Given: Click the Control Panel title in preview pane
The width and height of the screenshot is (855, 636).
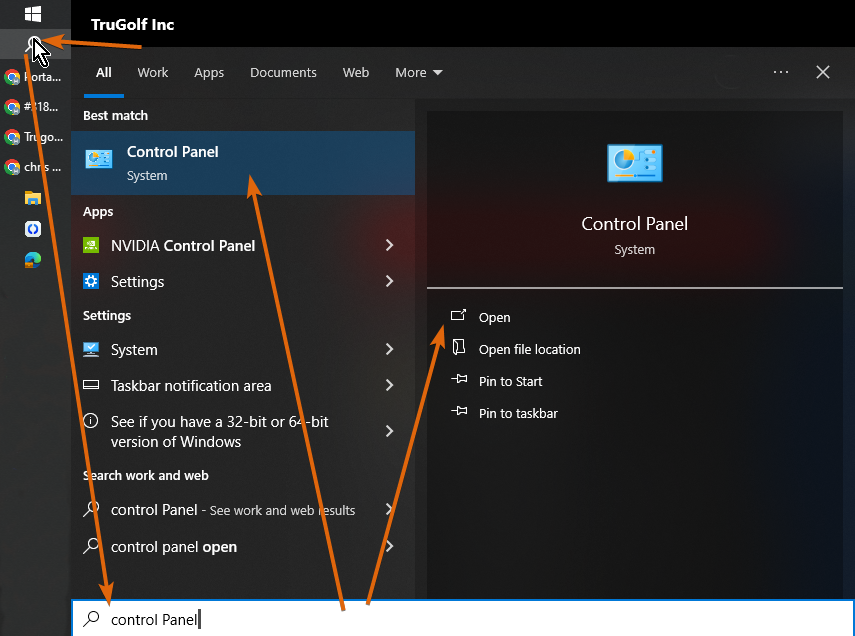Looking at the screenshot, I should click(635, 224).
